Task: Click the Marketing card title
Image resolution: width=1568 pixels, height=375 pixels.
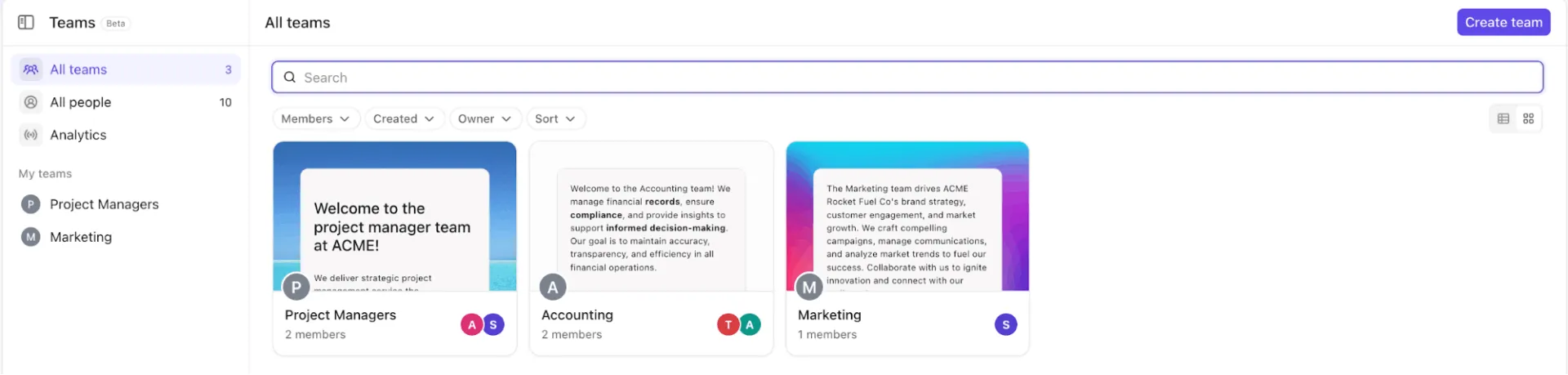Action: pos(830,315)
